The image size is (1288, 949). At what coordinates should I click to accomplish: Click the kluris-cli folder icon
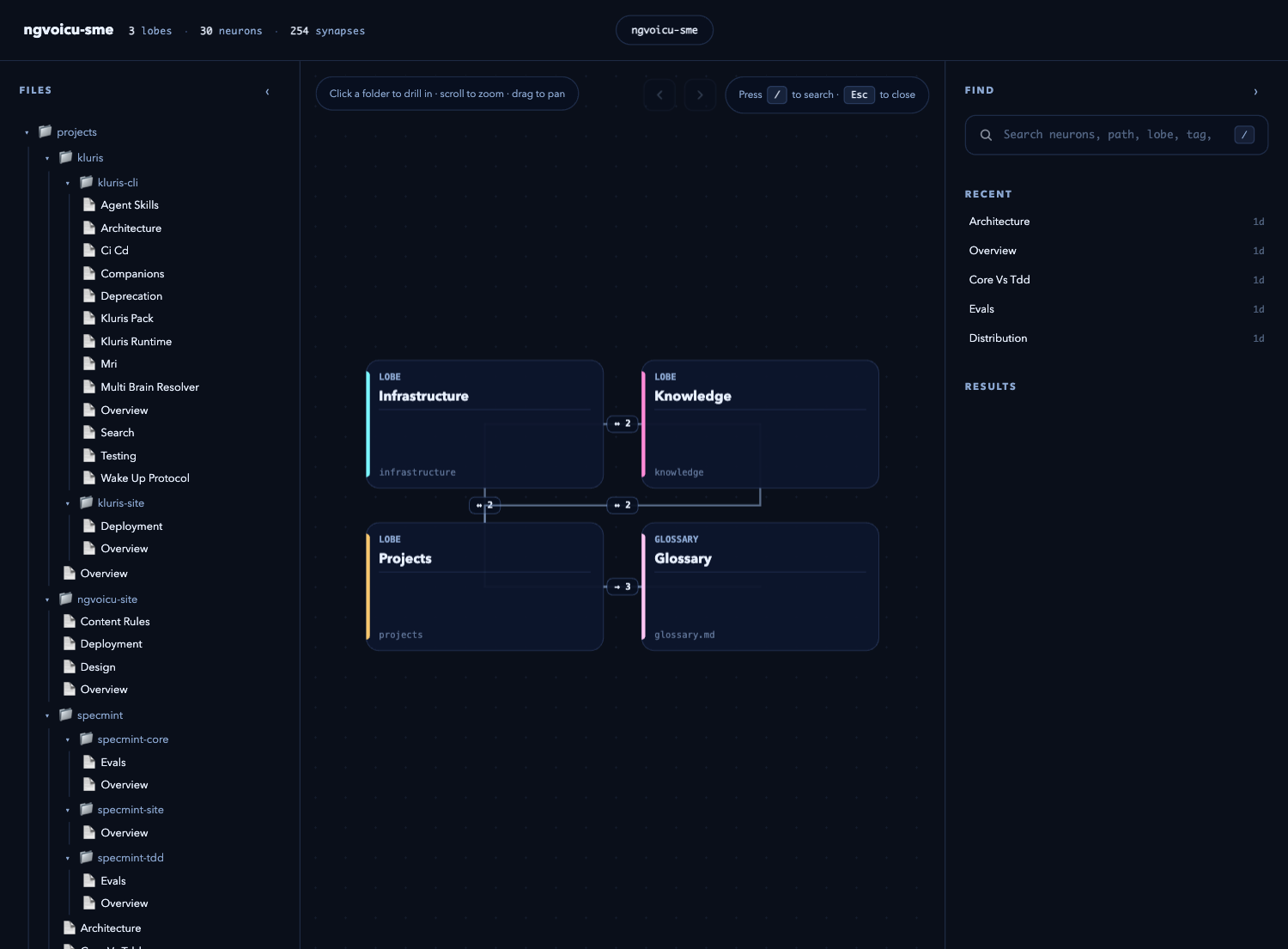[86, 182]
